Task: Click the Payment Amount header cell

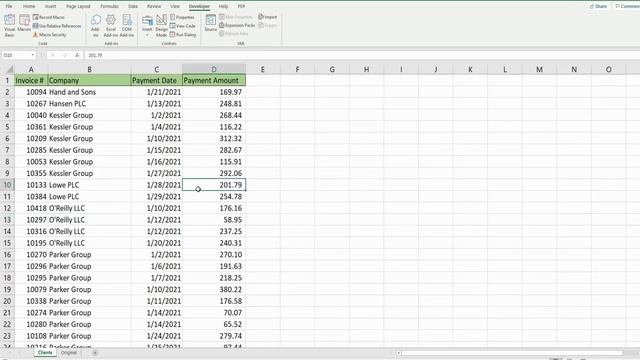Action: (214, 80)
